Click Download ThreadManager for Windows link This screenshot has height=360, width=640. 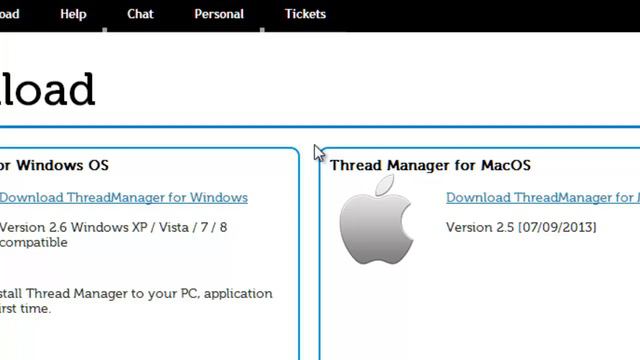point(124,198)
